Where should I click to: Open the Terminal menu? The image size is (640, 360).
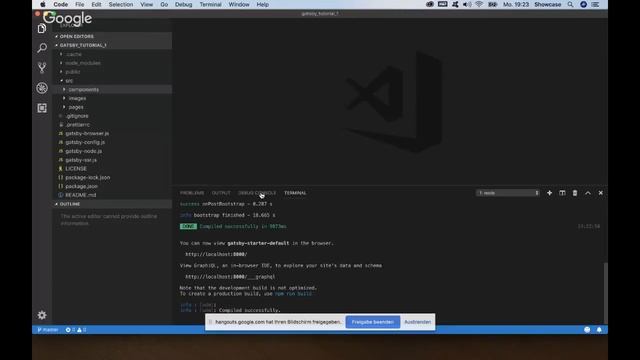click(x=210, y=4)
